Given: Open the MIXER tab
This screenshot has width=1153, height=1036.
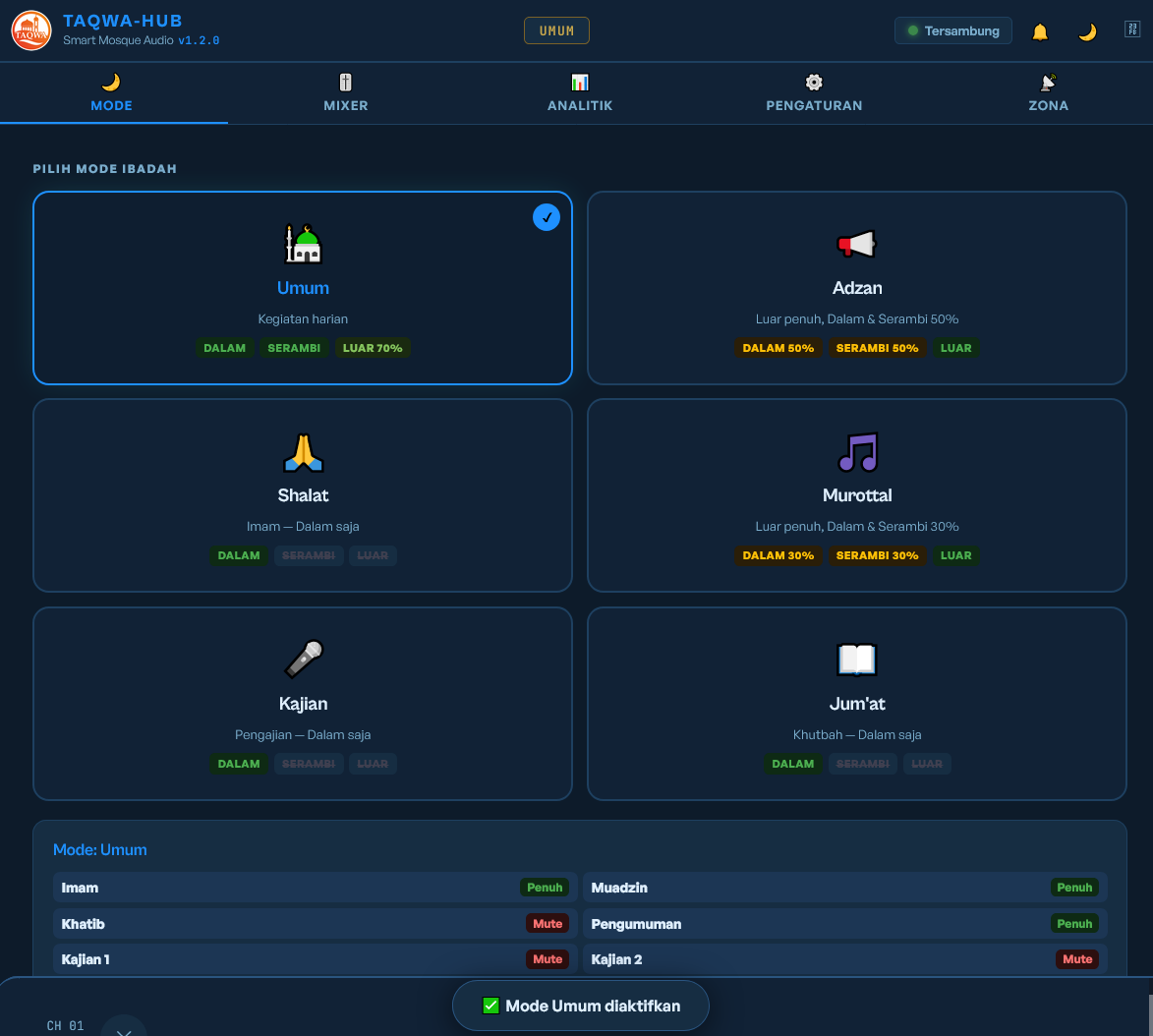Looking at the screenshot, I should 346,92.
